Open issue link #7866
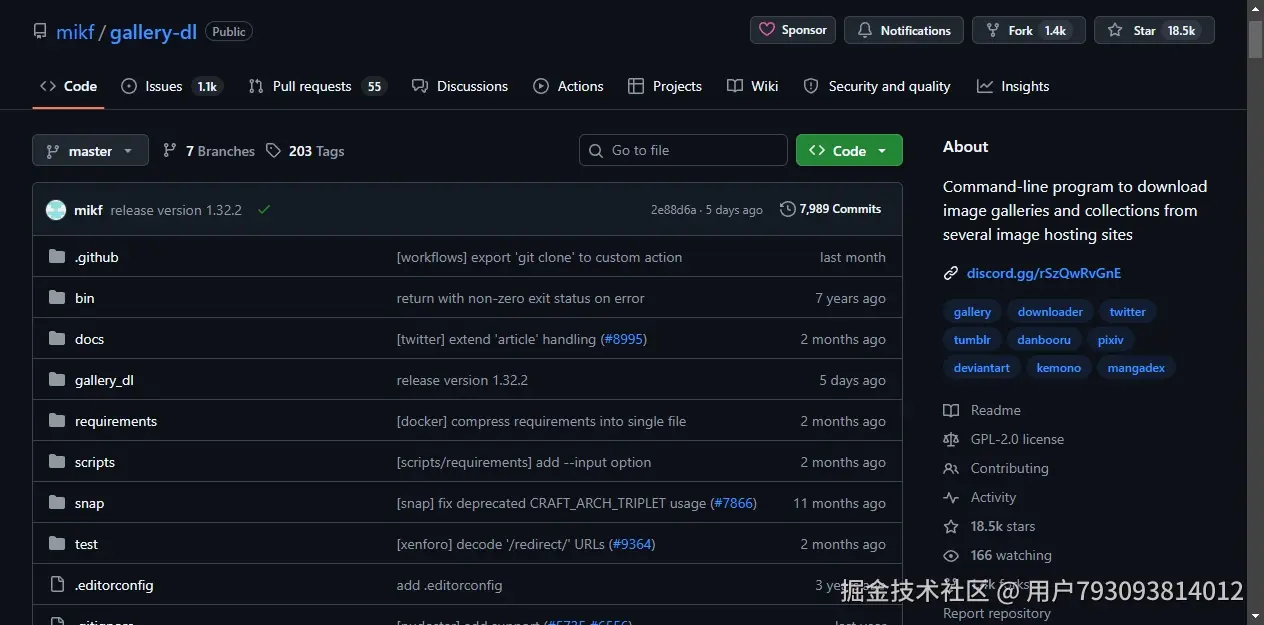Screen dimensions: 1264x625 click(734, 503)
